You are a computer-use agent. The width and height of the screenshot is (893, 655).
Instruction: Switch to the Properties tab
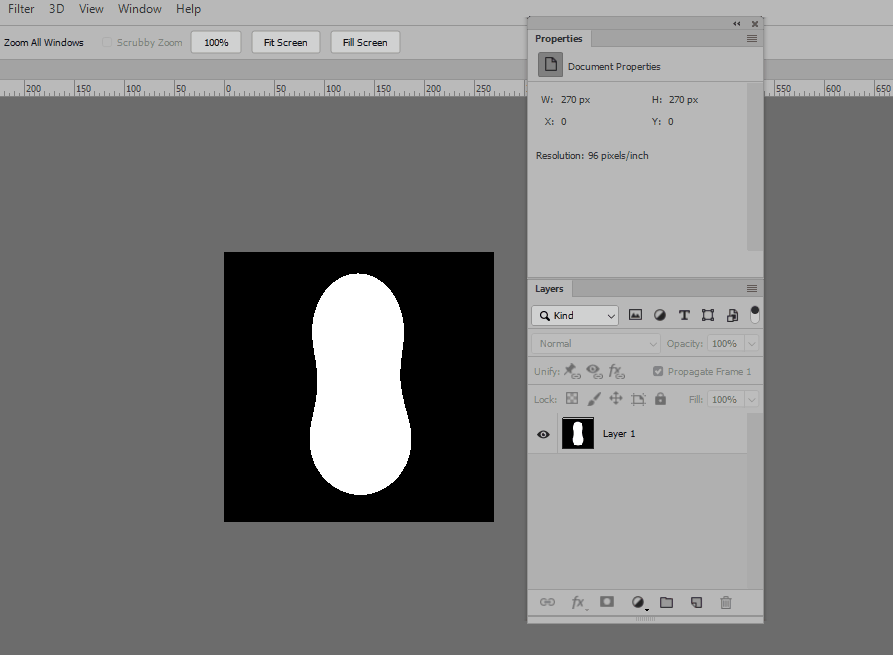pos(559,38)
